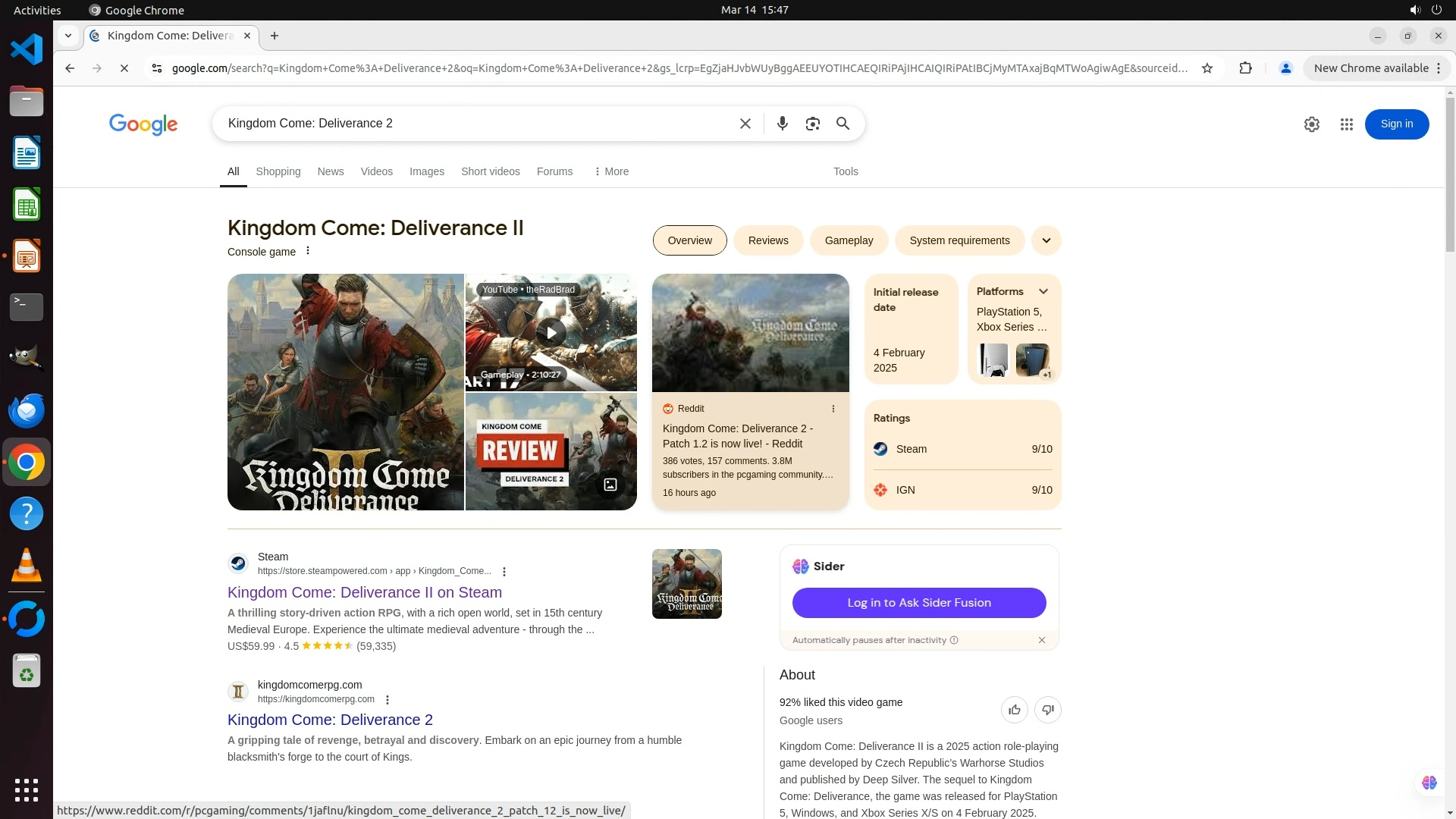This screenshot has width=1456, height=819.
Task: Close the Sider inactivity notice
Action: click(x=1041, y=640)
